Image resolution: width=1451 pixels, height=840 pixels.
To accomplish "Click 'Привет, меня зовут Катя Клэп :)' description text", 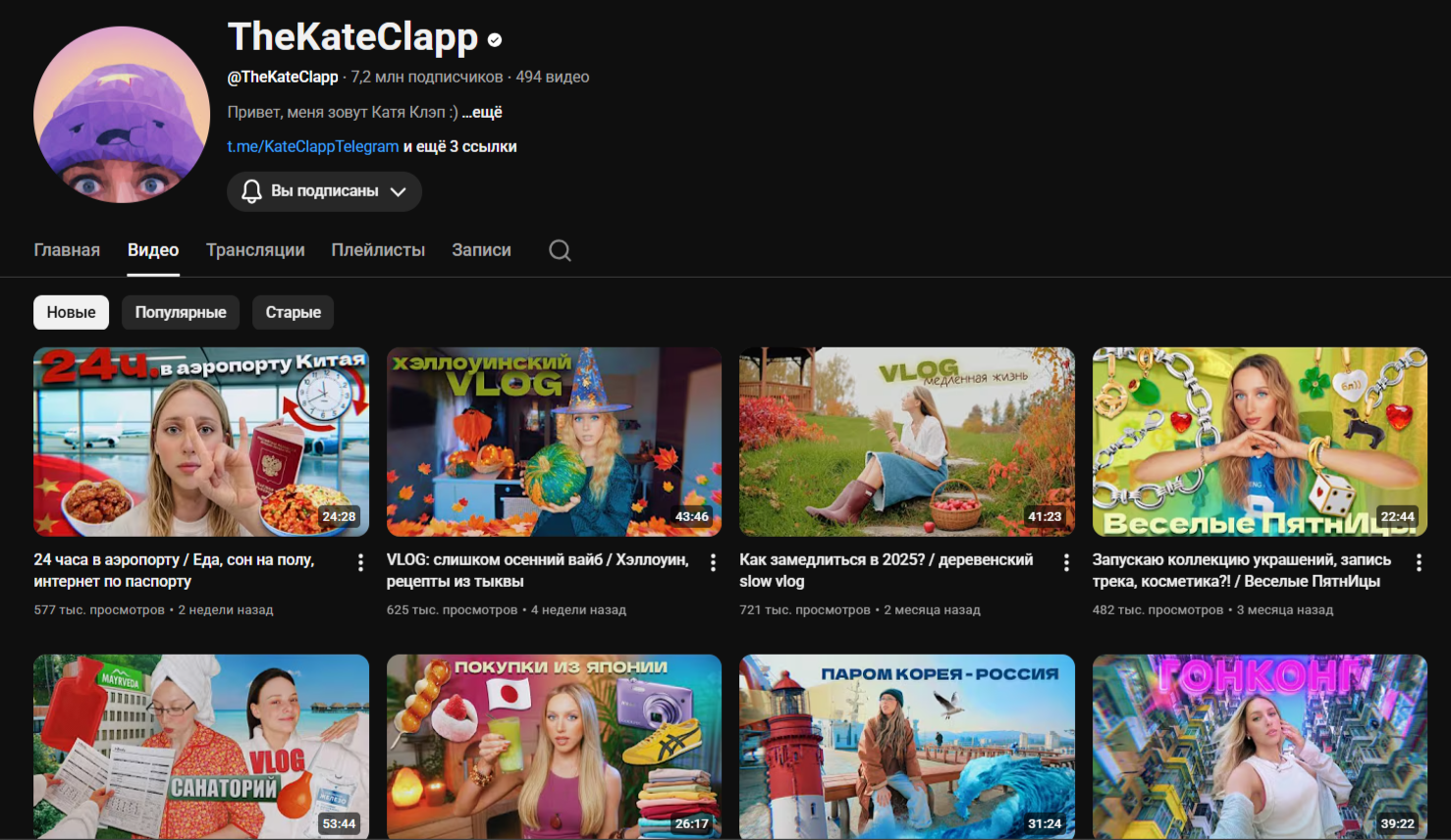I will point(343,112).
